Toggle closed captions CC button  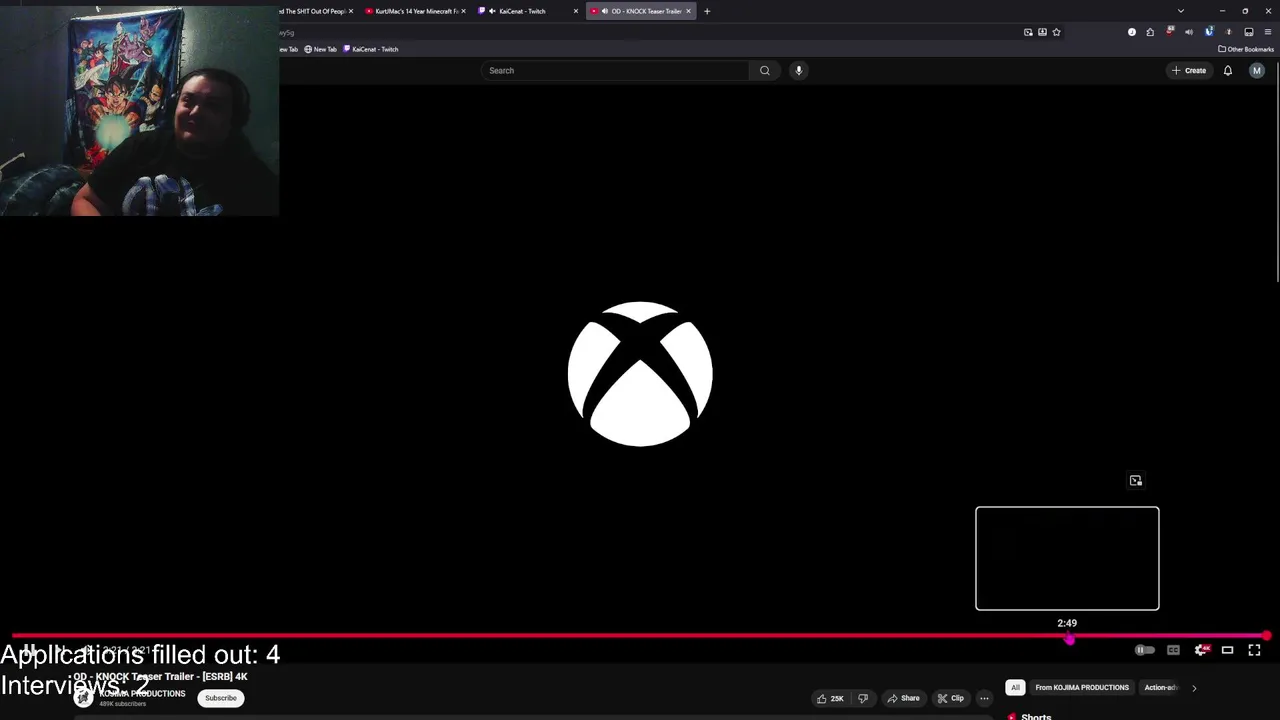click(1173, 650)
